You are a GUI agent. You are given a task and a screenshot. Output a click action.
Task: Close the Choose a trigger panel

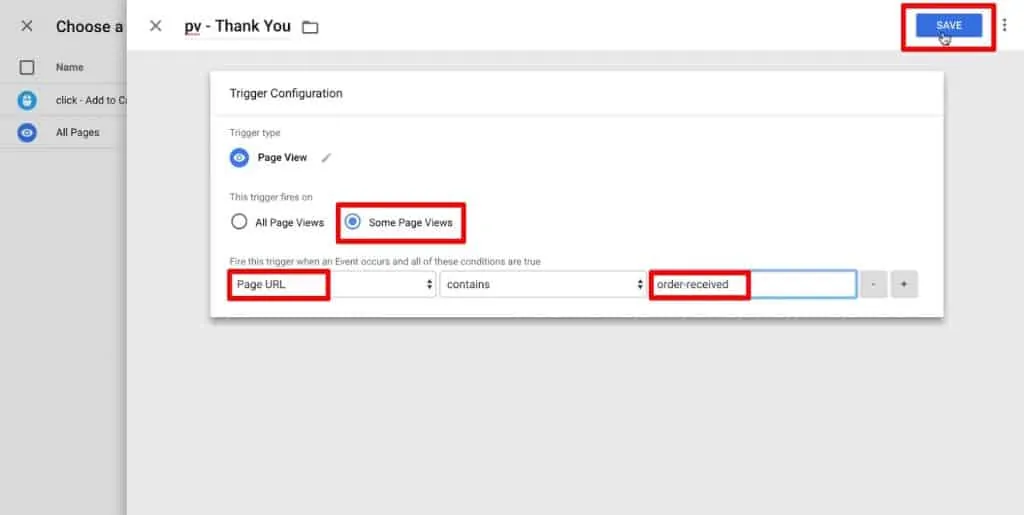click(x=27, y=26)
